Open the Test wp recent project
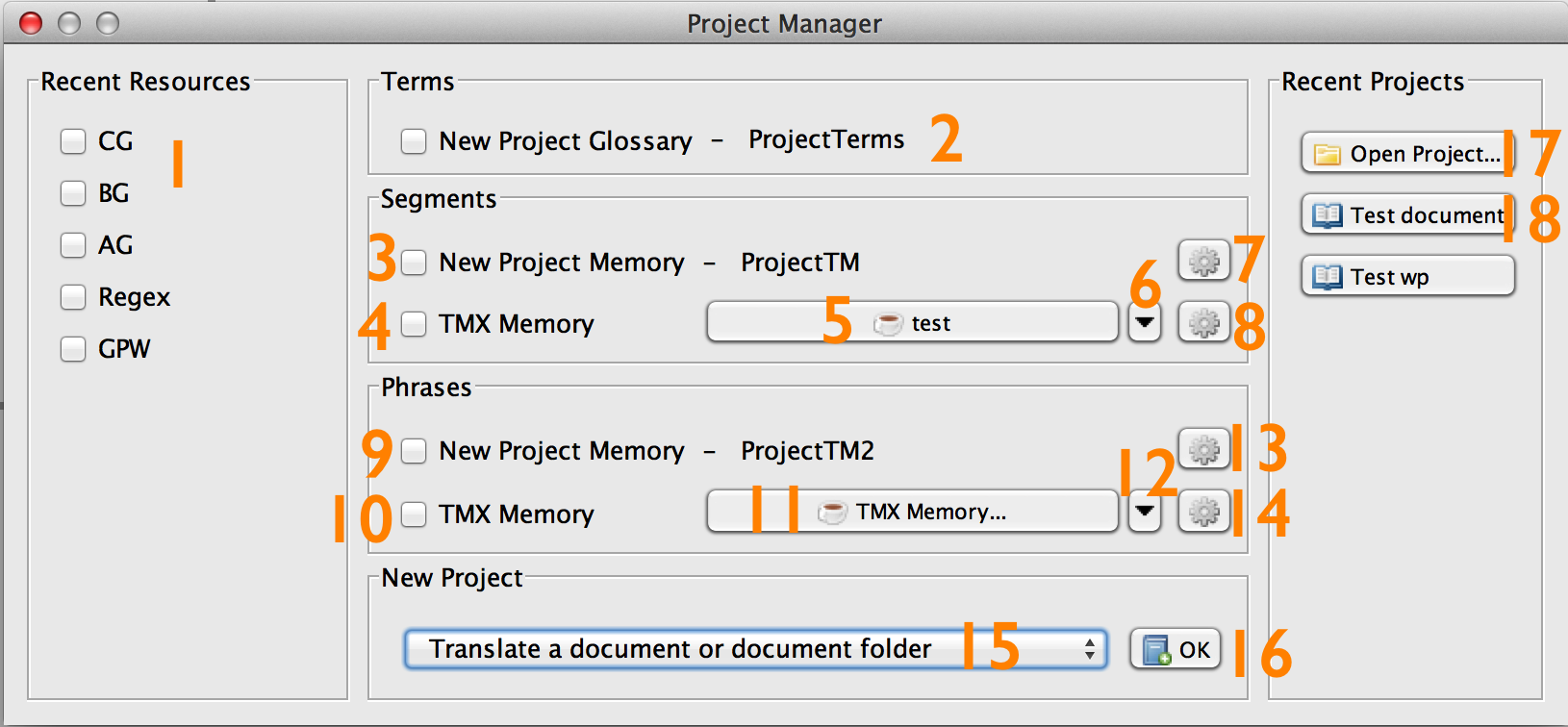This screenshot has width=1568, height=727. tap(1407, 277)
